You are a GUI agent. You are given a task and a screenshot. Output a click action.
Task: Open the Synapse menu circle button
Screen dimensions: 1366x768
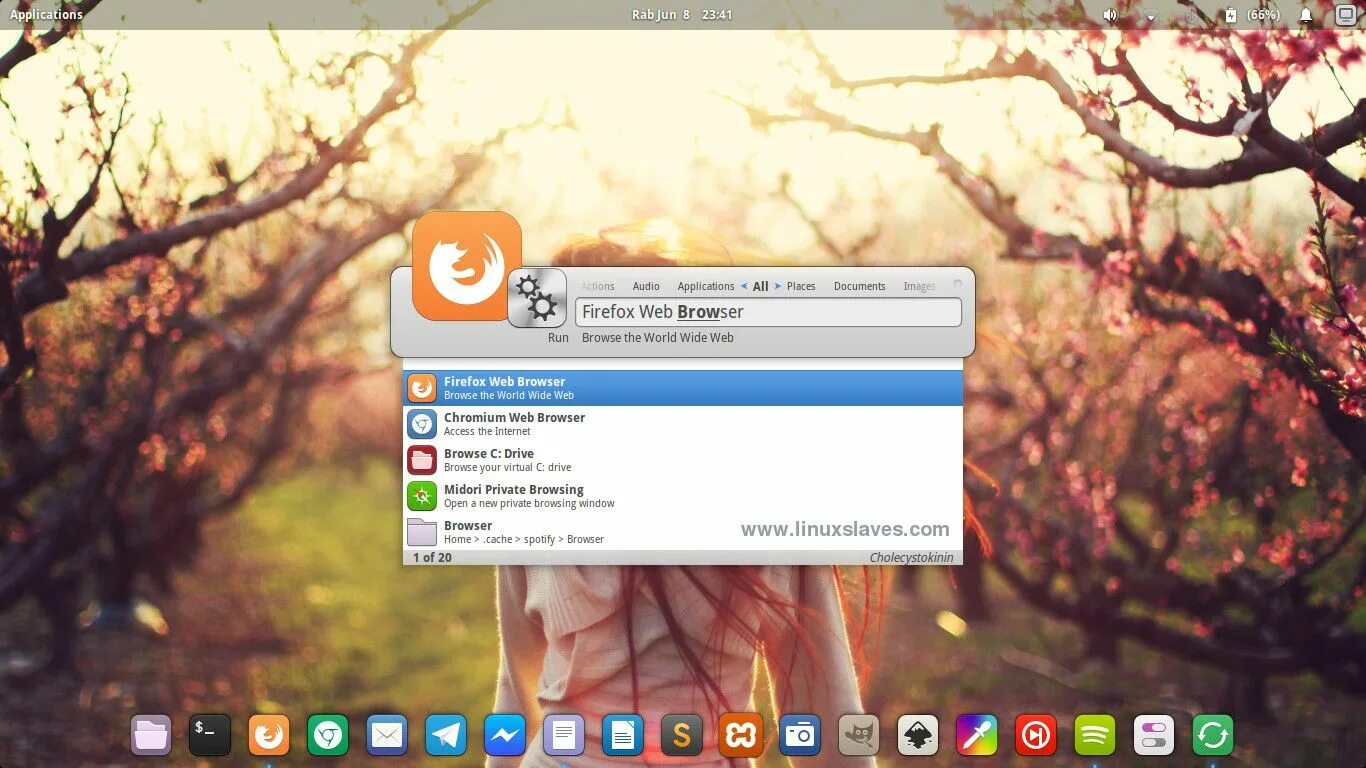pyautogui.click(x=957, y=284)
